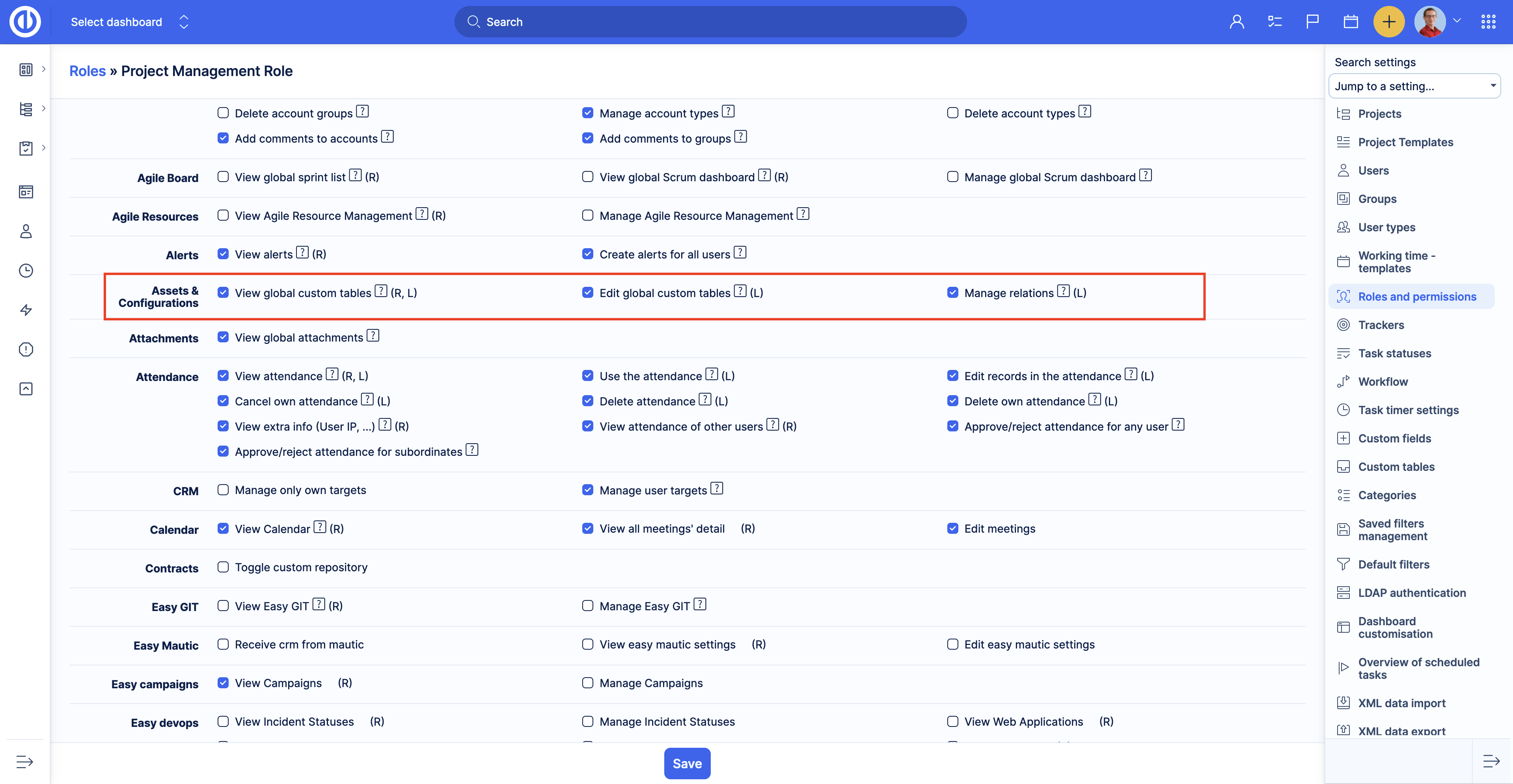This screenshot has width=1513, height=784.
Task: Open the calendar icon in top bar
Action: tap(1350, 22)
